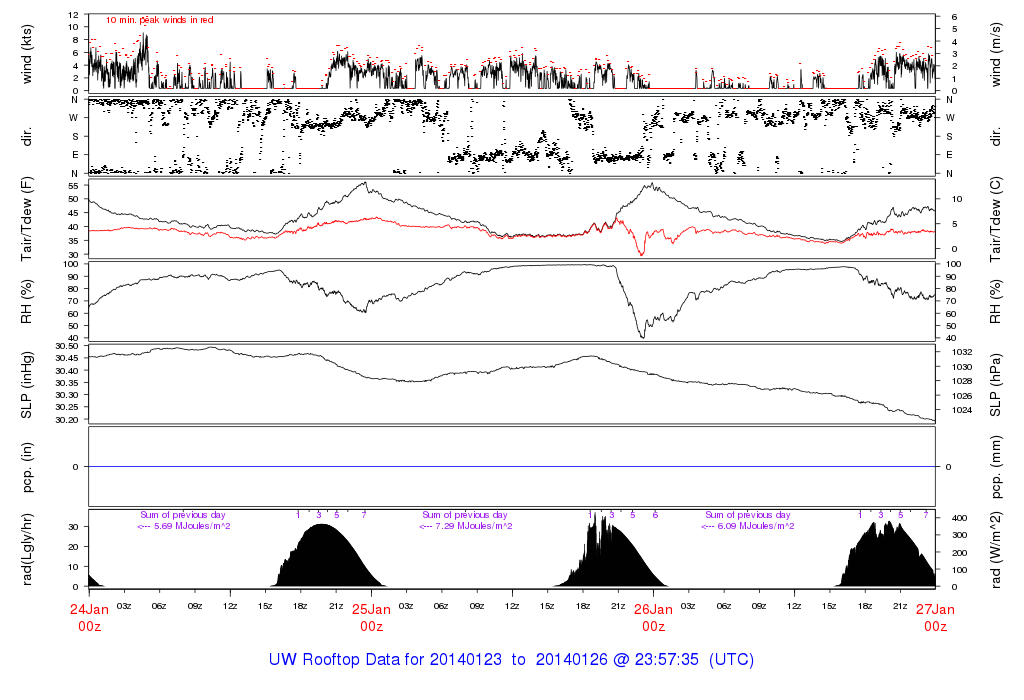The image size is (1024, 700).
Task: Select the SLP (hPa) axis label
Action: [997, 385]
